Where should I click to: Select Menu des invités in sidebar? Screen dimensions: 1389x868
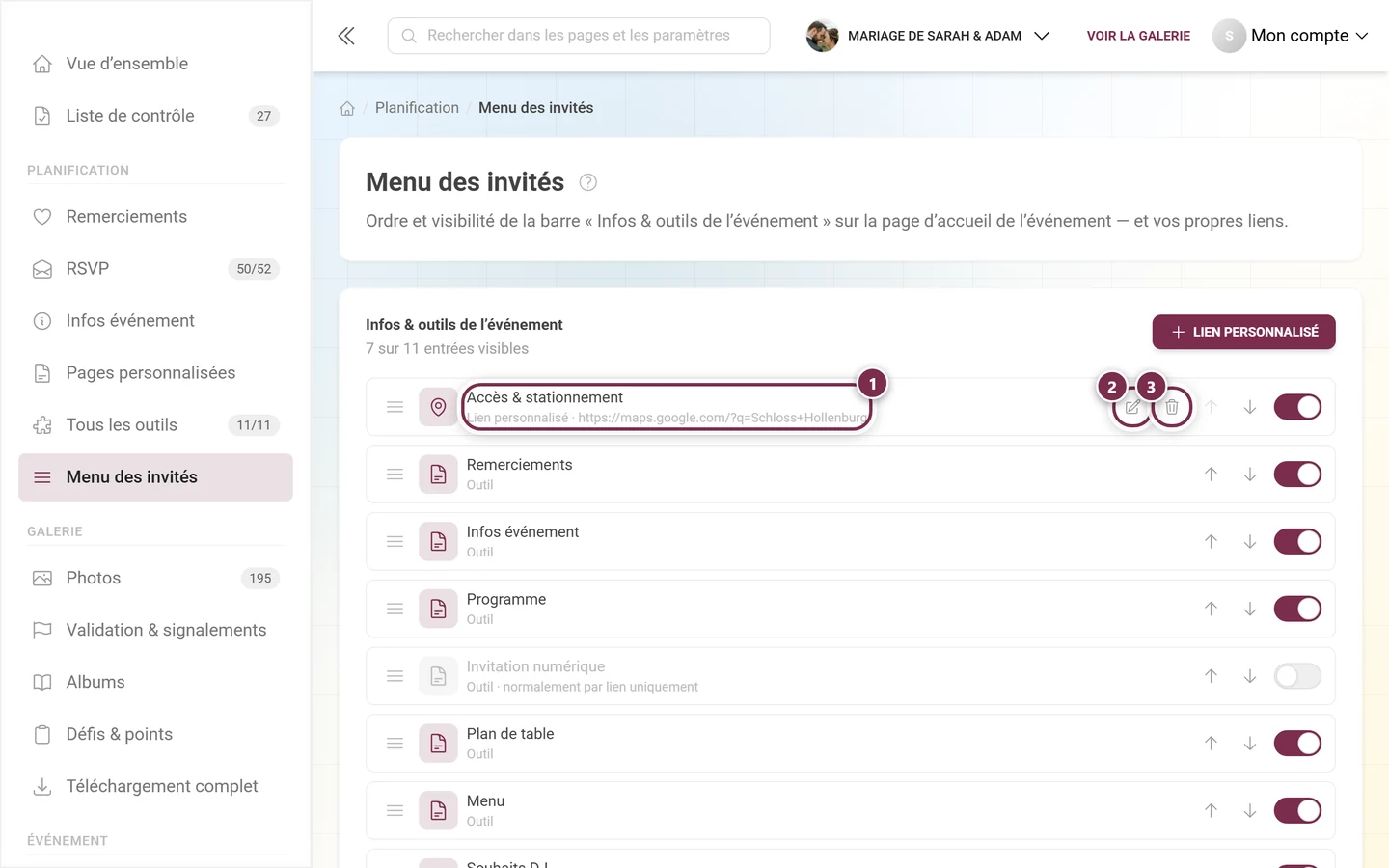(155, 477)
